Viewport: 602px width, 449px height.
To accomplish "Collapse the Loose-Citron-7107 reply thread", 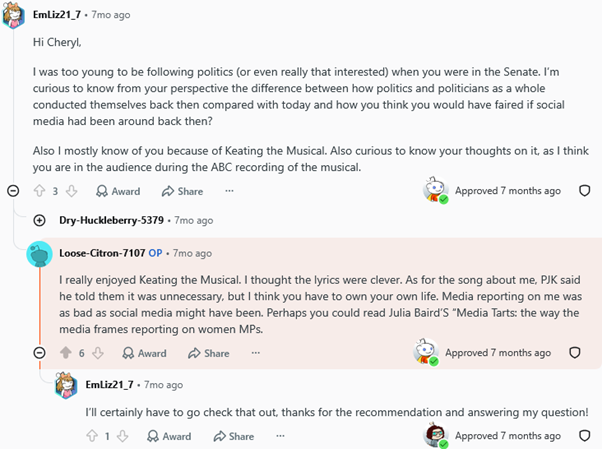I will [x=40, y=353].
